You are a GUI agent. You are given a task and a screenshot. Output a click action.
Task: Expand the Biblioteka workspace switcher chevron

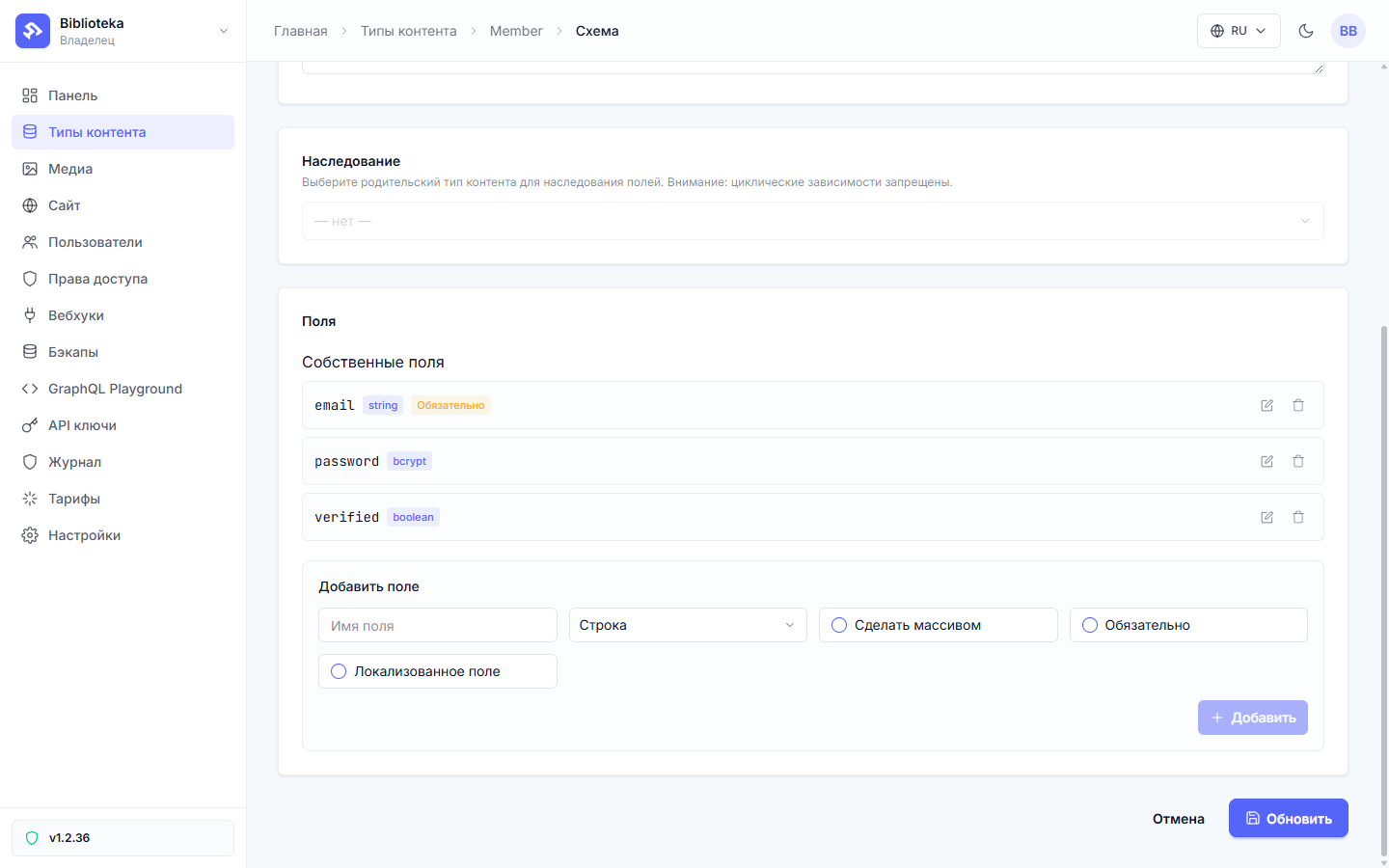click(x=224, y=31)
